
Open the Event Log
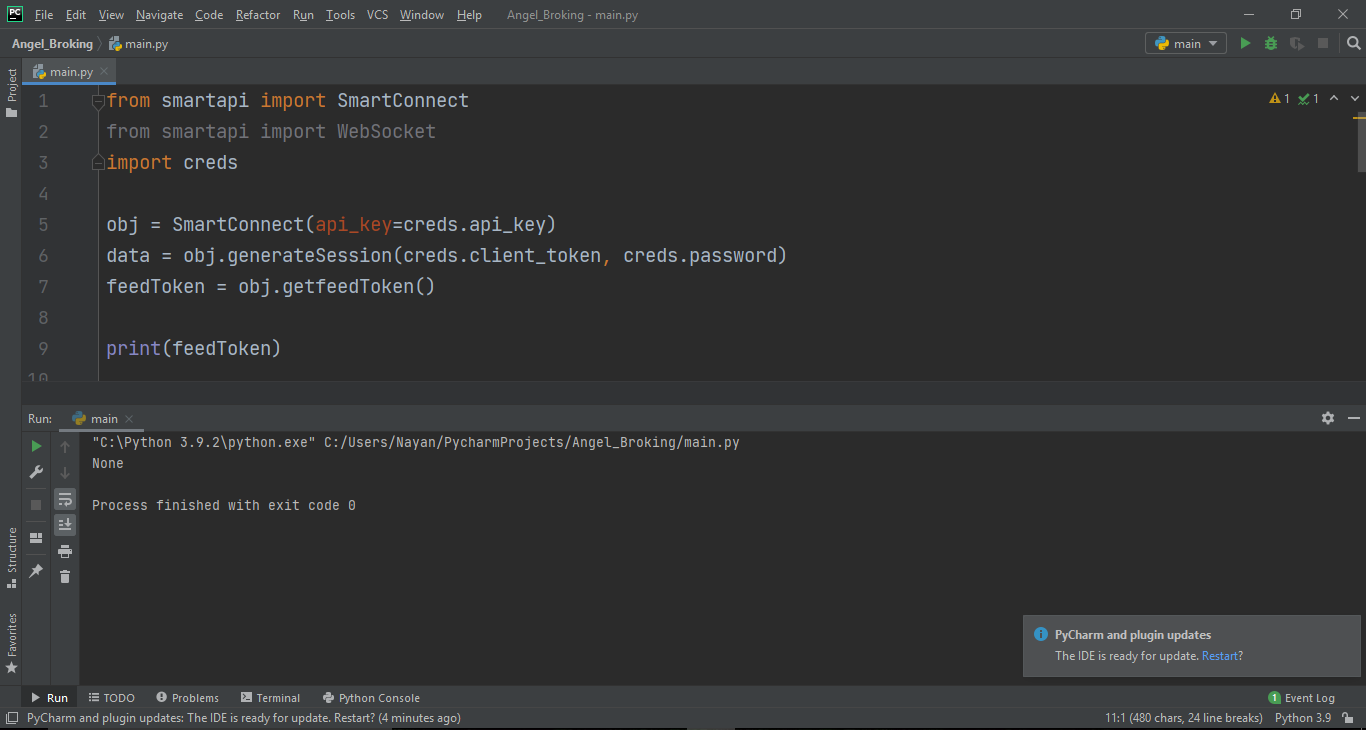pyautogui.click(x=1301, y=698)
